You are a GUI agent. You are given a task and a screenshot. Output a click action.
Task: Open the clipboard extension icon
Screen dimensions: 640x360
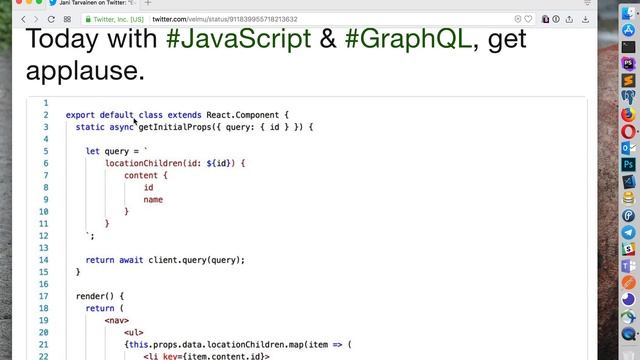tap(545, 19)
